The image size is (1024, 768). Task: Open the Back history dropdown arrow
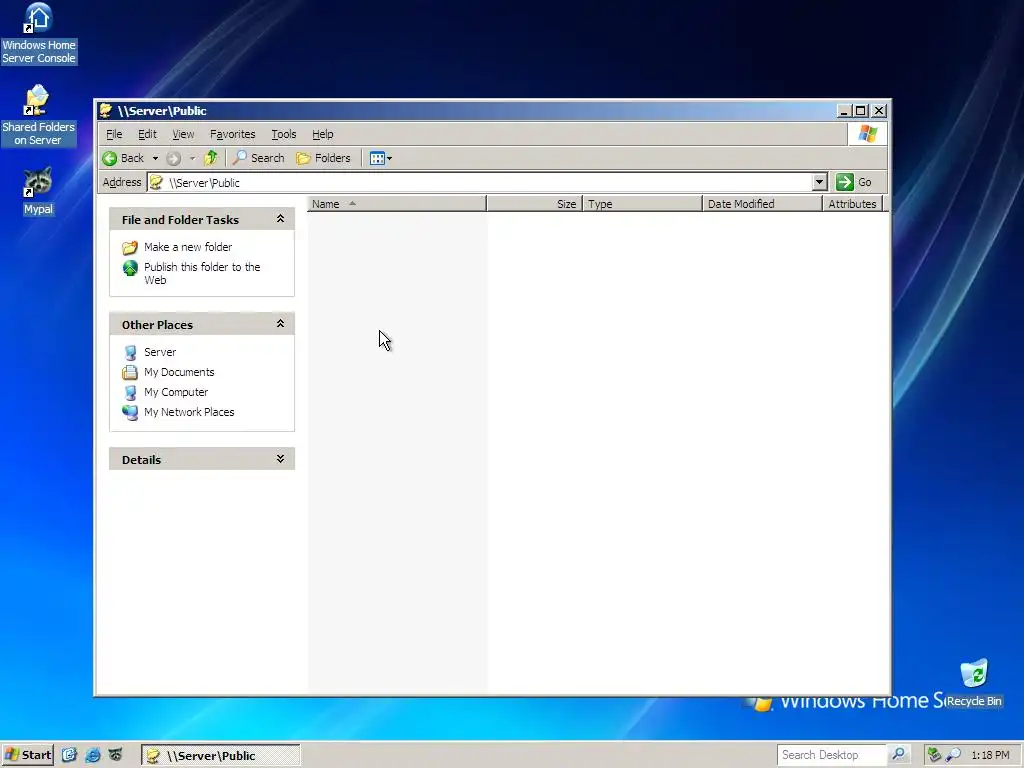155,158
